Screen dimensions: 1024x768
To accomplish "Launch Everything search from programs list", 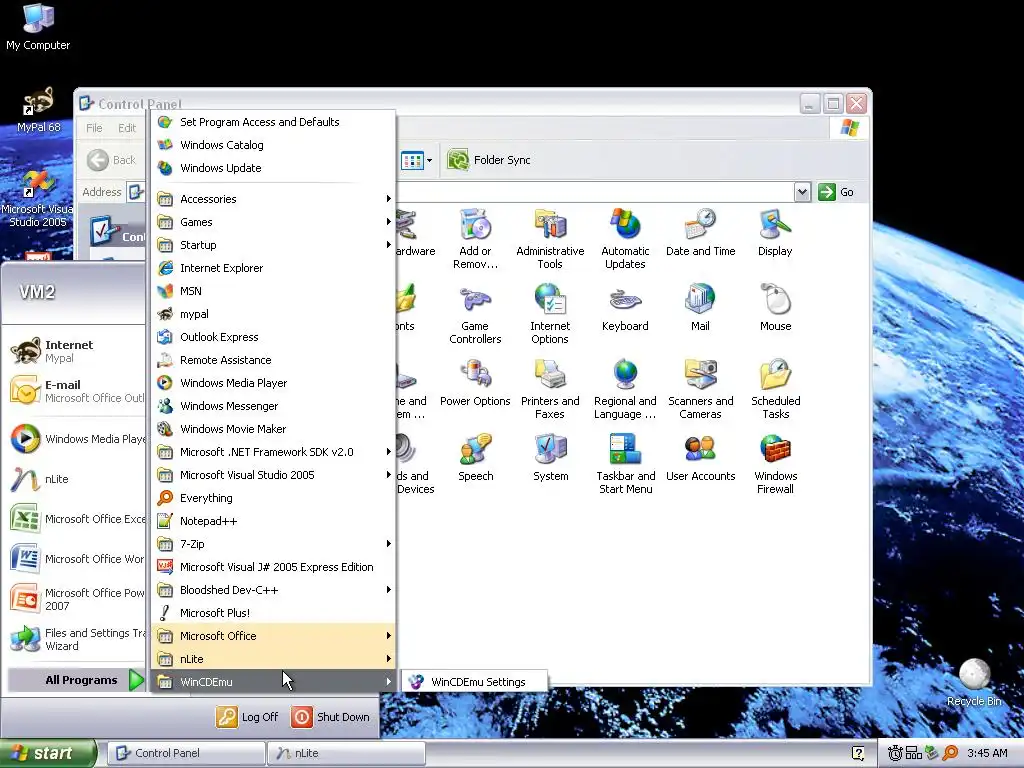I will click(x=273, y=498).
